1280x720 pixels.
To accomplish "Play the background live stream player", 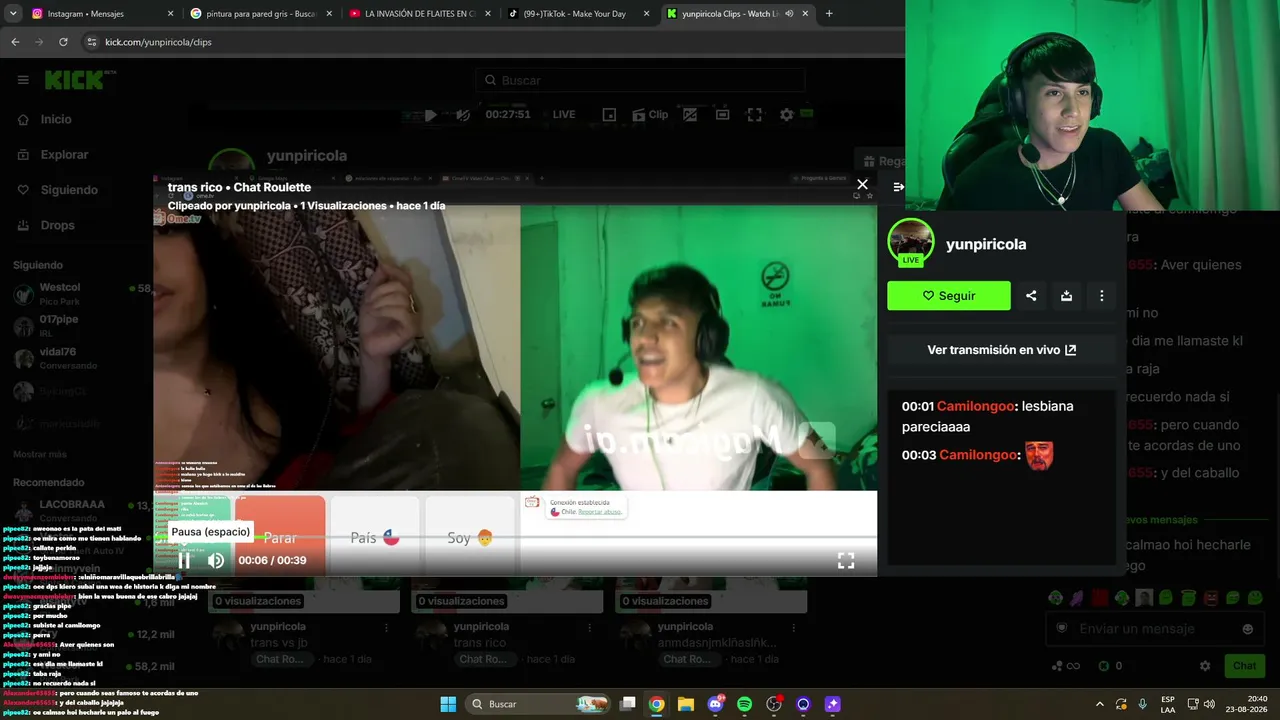I will coord(430,115).
